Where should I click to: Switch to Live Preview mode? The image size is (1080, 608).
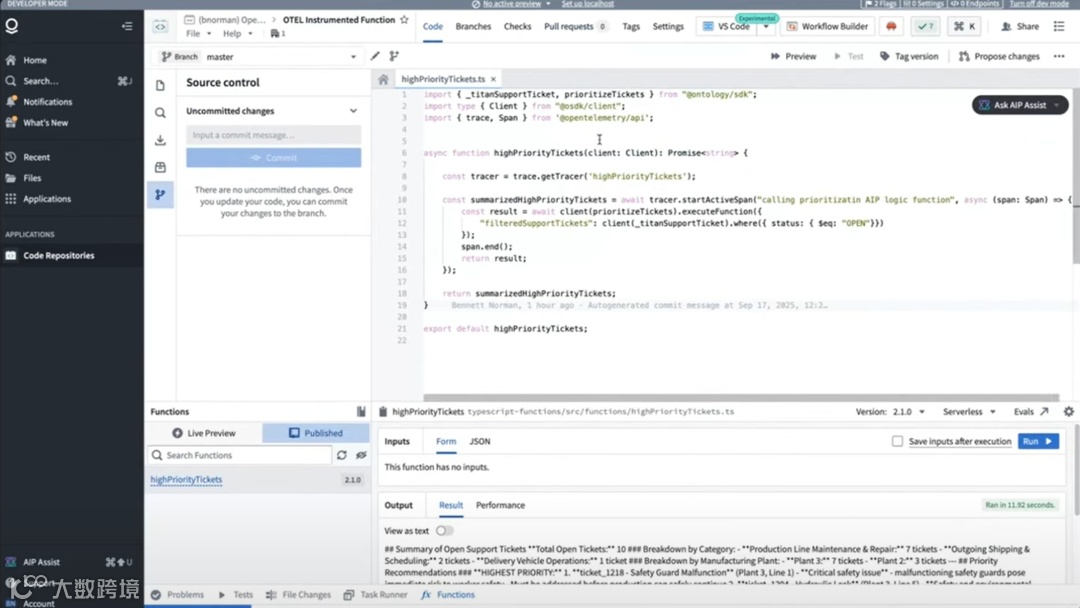(x=204, y=433)
